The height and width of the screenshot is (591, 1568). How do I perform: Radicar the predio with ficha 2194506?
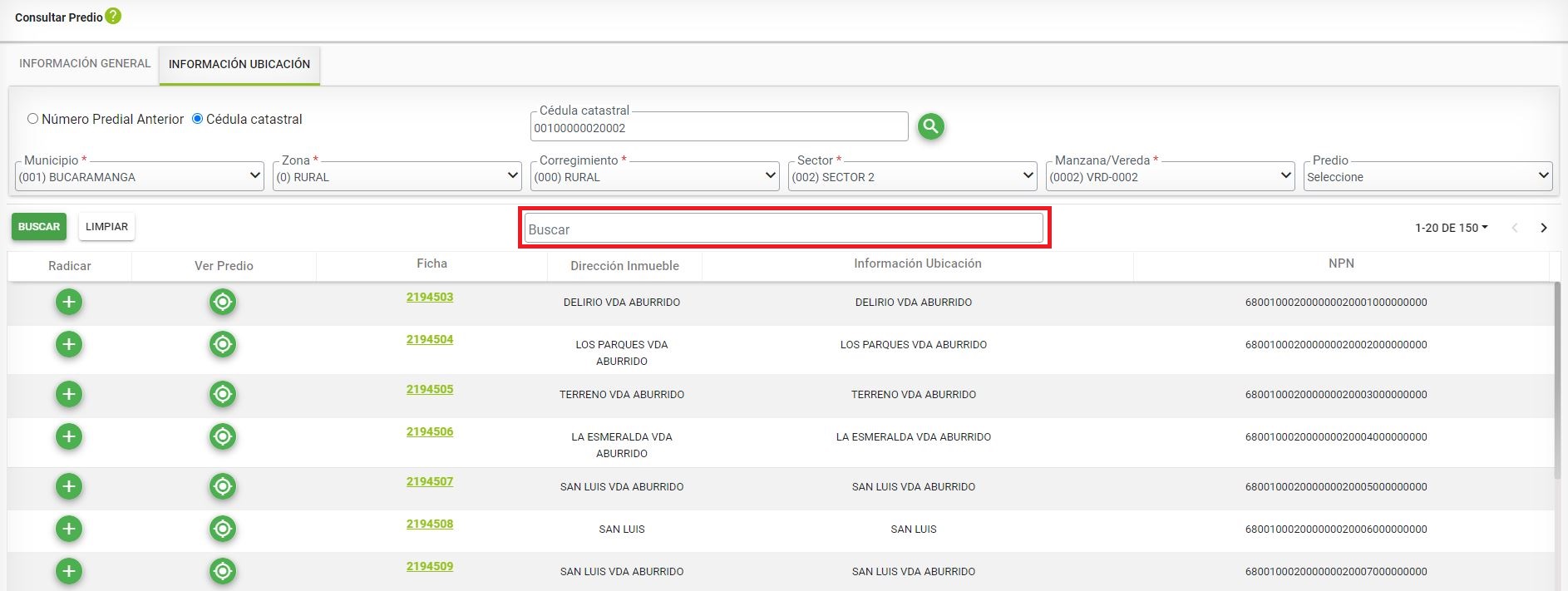tap(69, 436)
